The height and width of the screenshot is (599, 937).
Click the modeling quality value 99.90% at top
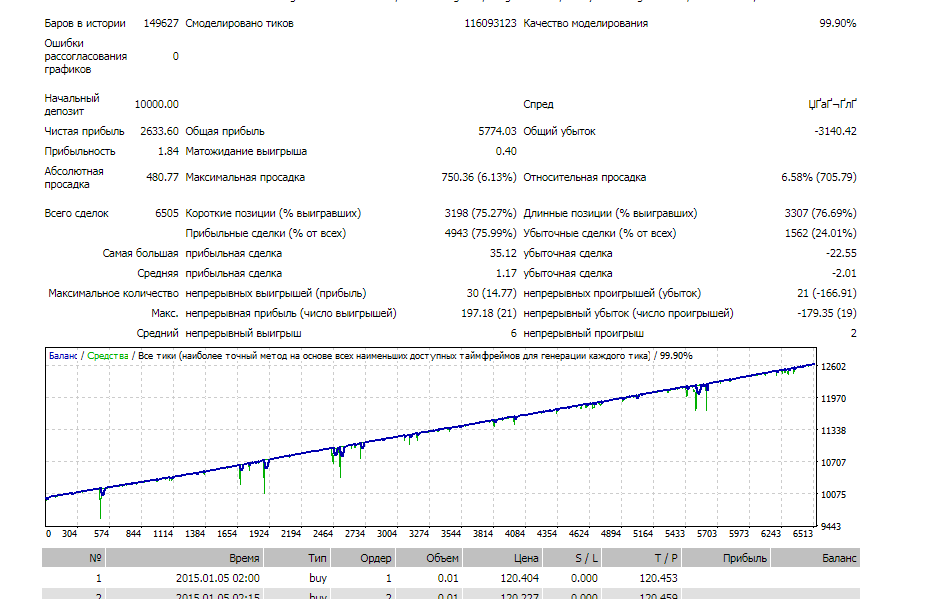click(x=837, y=23)
